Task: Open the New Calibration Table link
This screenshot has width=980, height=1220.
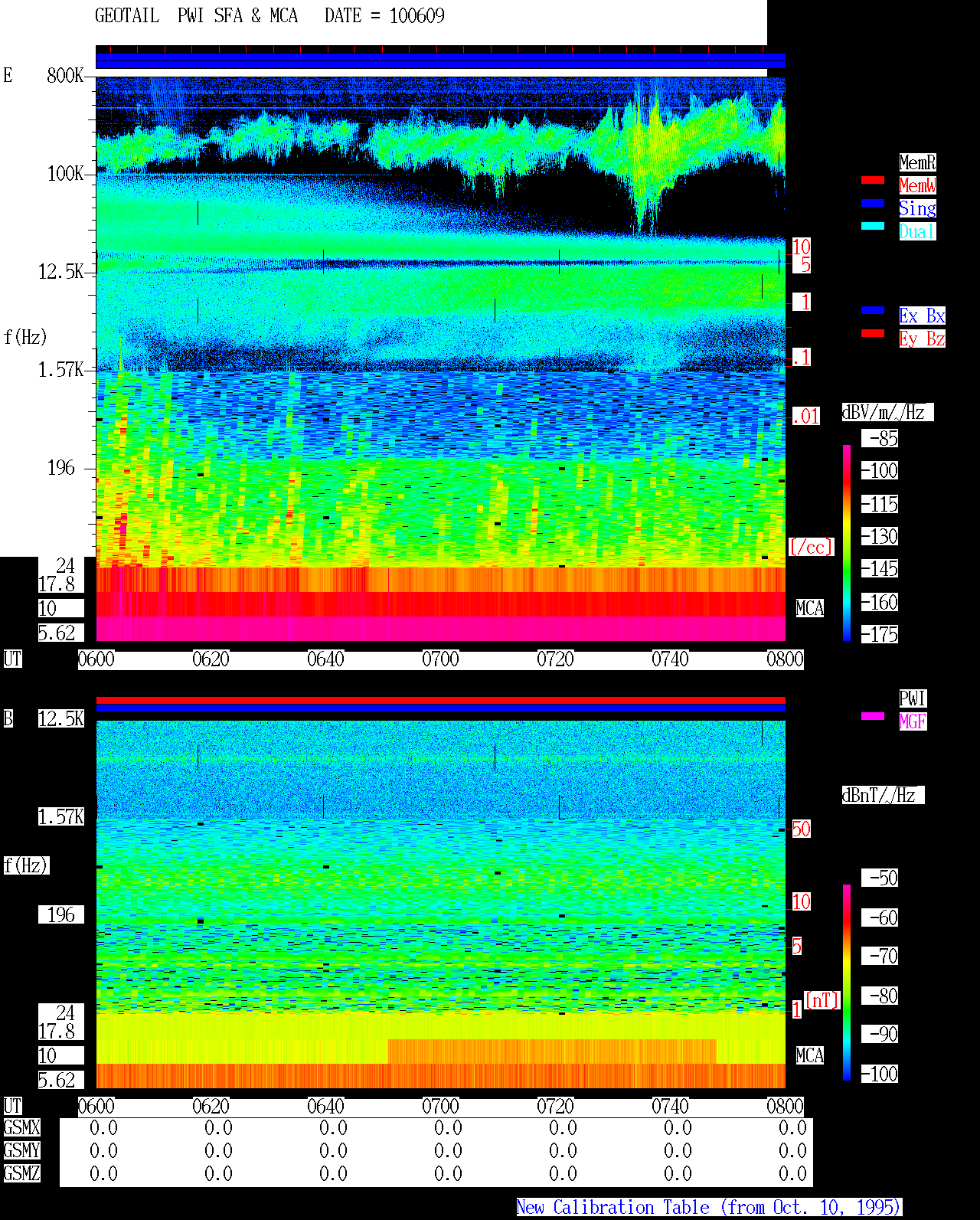Action: point(709,1207)
